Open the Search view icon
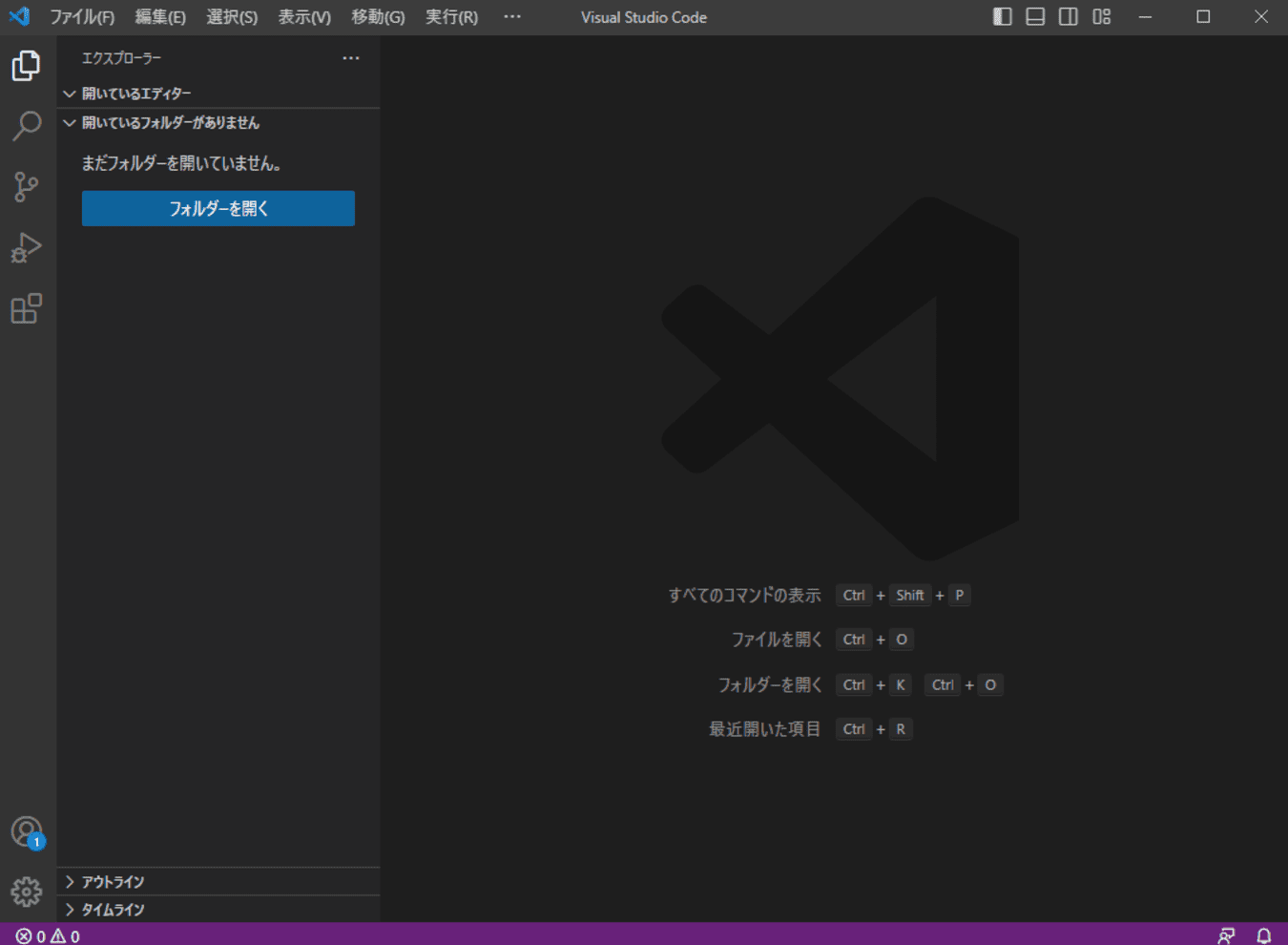1288x945 pixels. (x=27, y=126)
